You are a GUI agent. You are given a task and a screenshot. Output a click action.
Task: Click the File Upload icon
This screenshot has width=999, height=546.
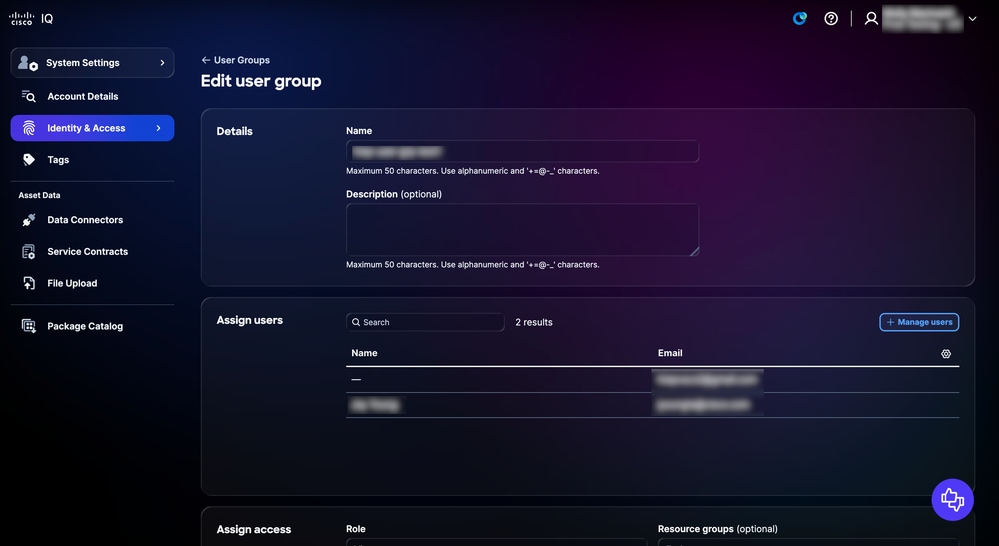tap(29, 283)
